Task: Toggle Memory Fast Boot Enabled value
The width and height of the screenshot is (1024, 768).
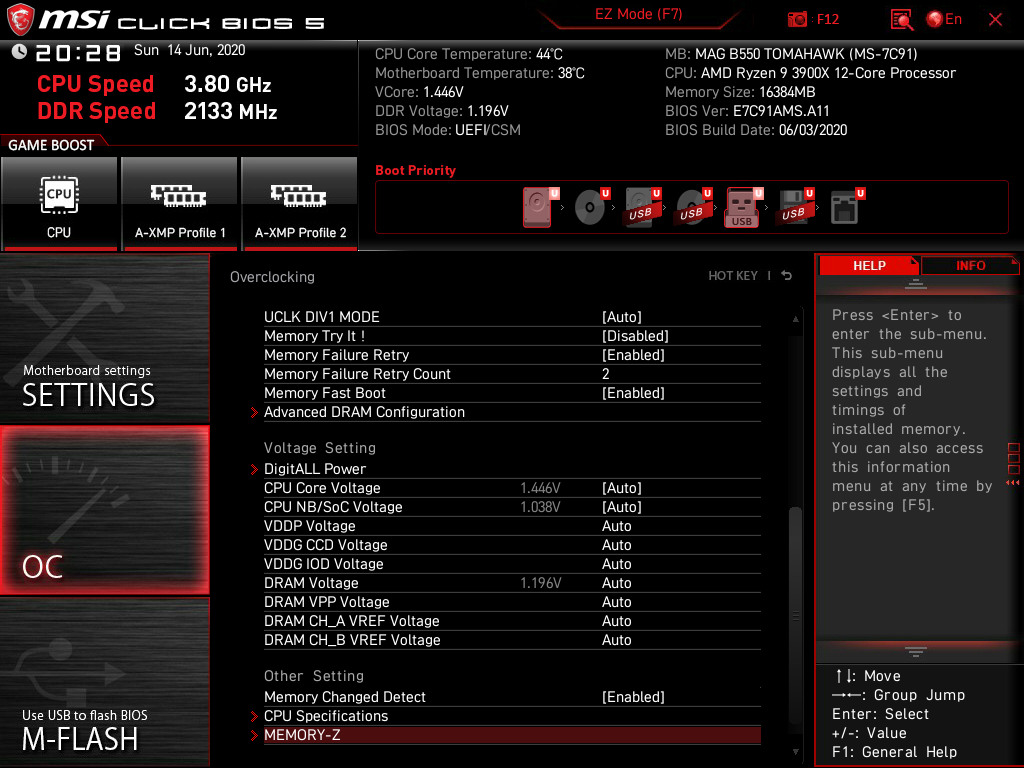Action: [633, 392]
